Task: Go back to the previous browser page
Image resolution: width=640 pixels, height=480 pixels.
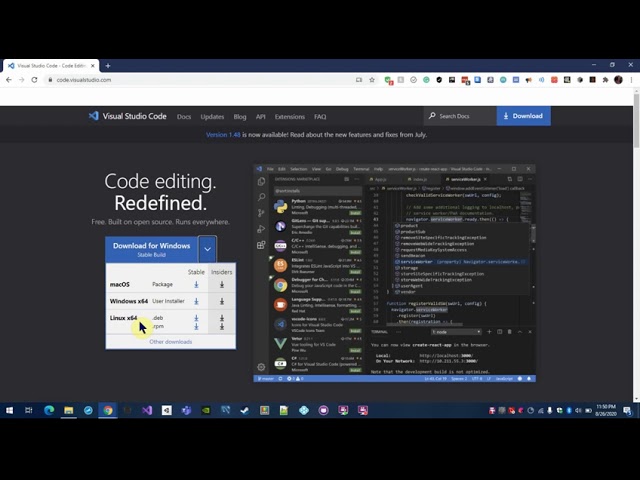Action: point(9,80)
